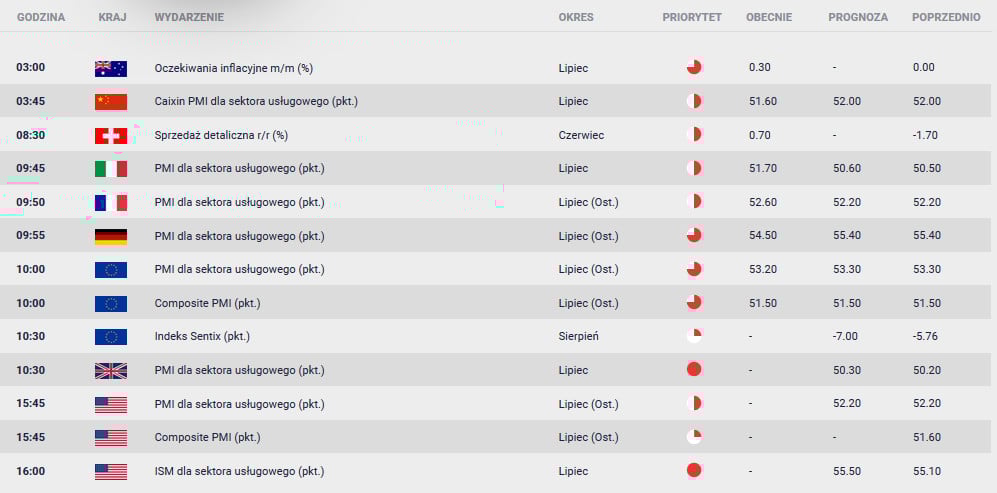The height and width of the screenshot is (493, 997).
Task: Click priority pie icon for ISM row
Action: (694, 471)
